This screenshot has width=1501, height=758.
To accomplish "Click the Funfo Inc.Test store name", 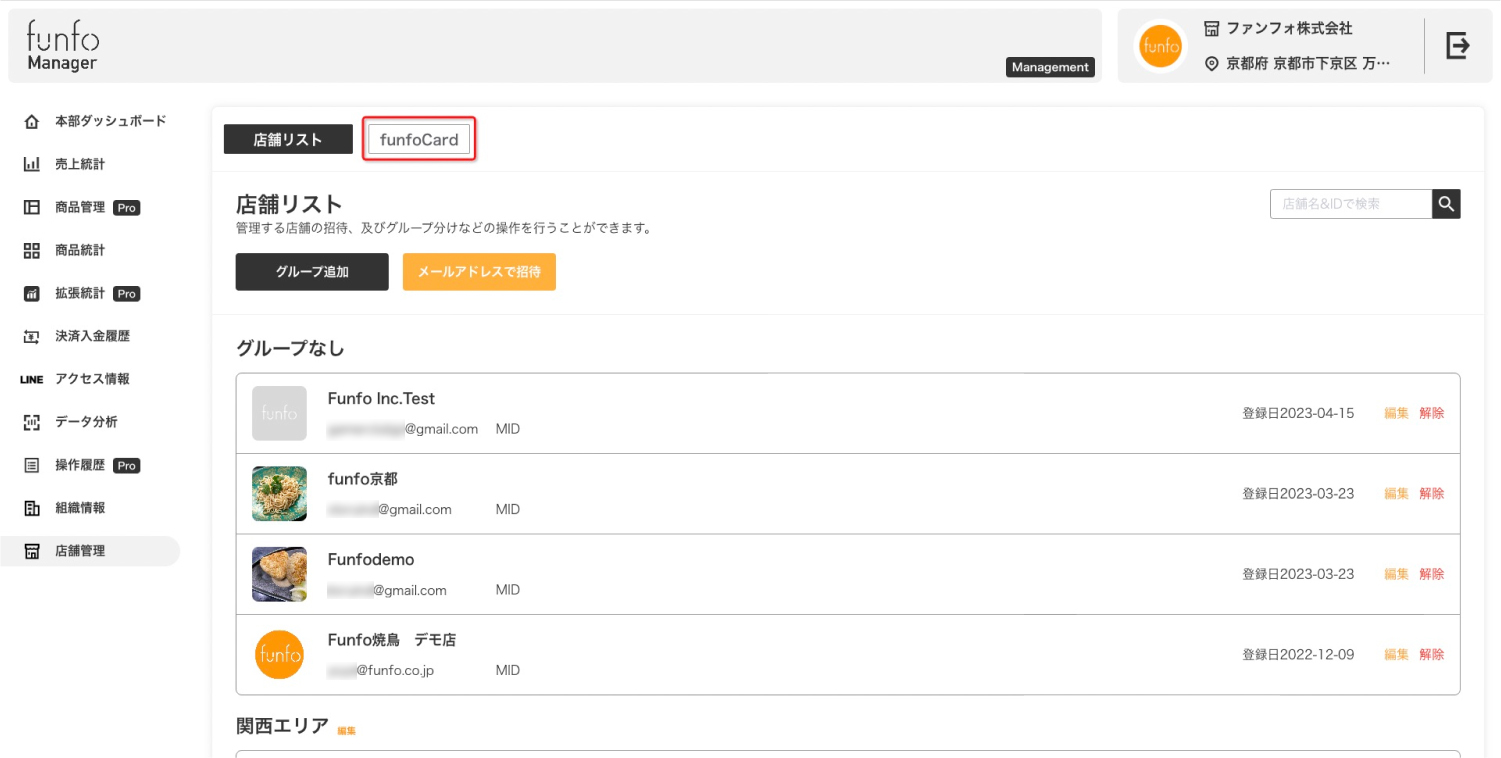I will point(381,399).
